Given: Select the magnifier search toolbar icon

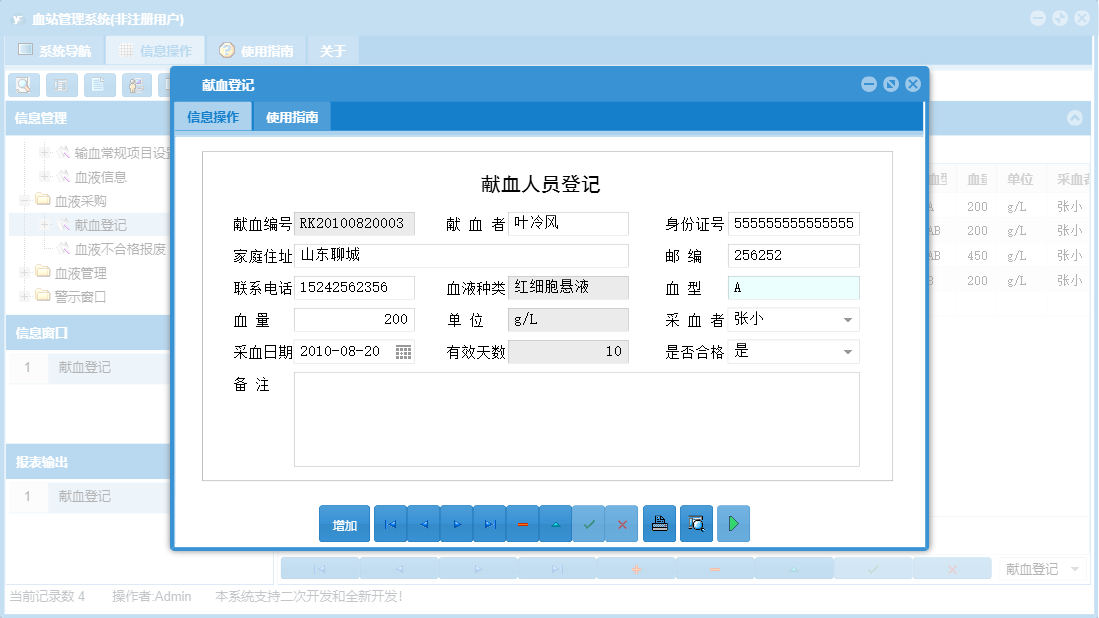Looking at the screenshot, I should [22, 84].
